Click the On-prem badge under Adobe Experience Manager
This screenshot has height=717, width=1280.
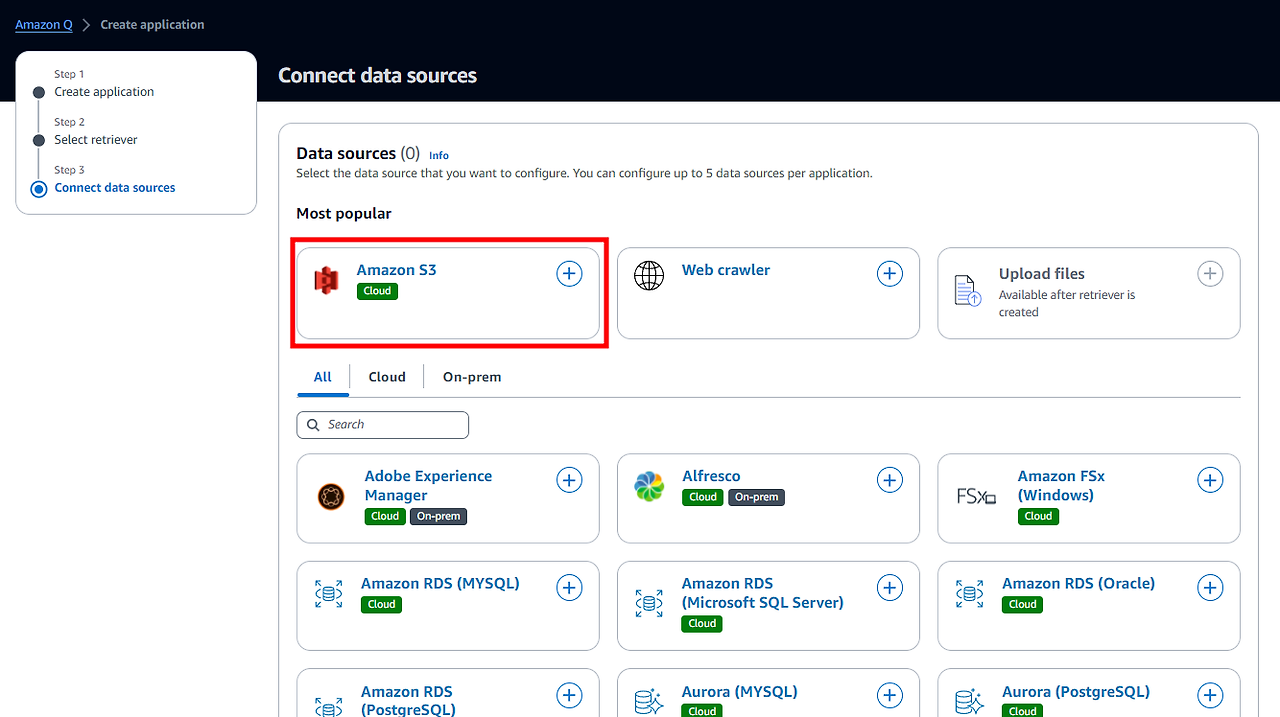439,517
